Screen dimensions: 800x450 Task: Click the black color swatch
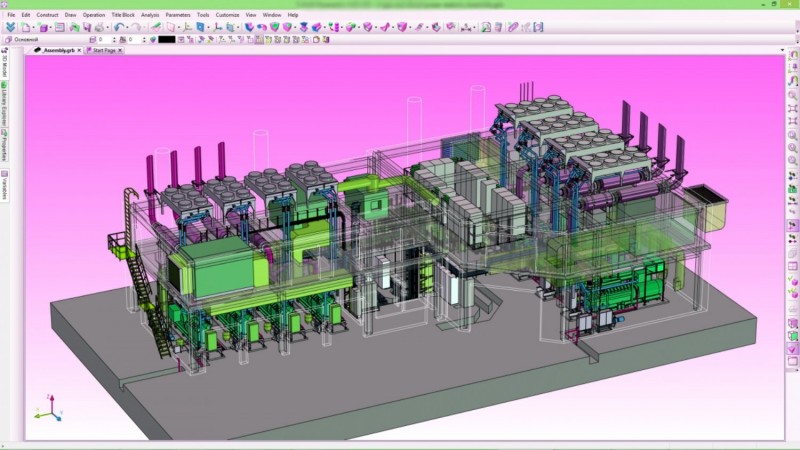click(167, 39)
